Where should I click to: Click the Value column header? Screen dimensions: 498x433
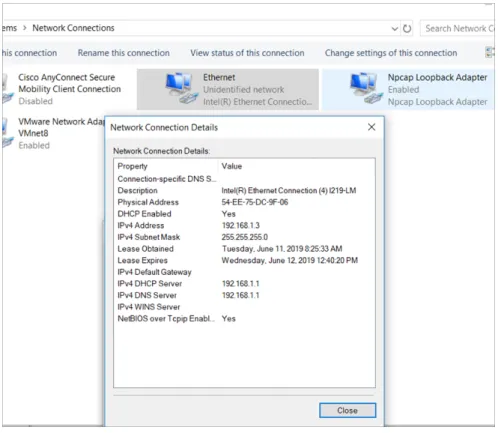coord(232,166)
